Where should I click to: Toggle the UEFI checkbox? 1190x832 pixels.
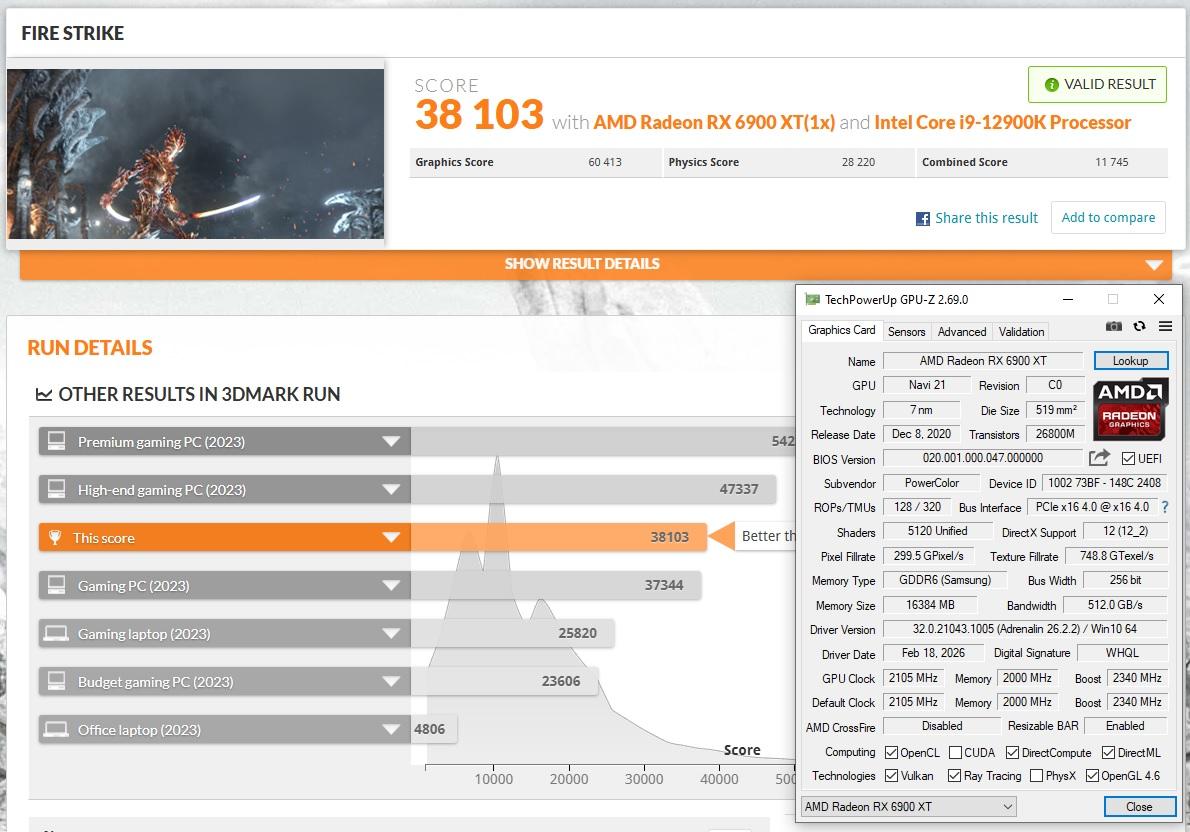(x=1128, y=459)
